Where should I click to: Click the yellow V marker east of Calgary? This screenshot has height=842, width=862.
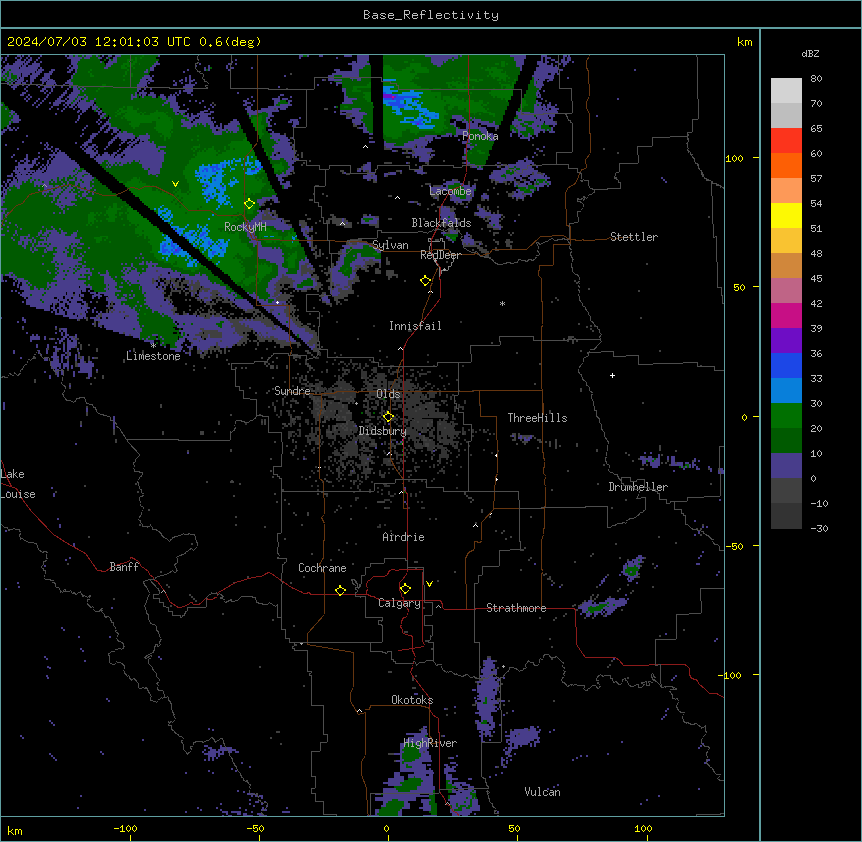click(x=429, y=584)
